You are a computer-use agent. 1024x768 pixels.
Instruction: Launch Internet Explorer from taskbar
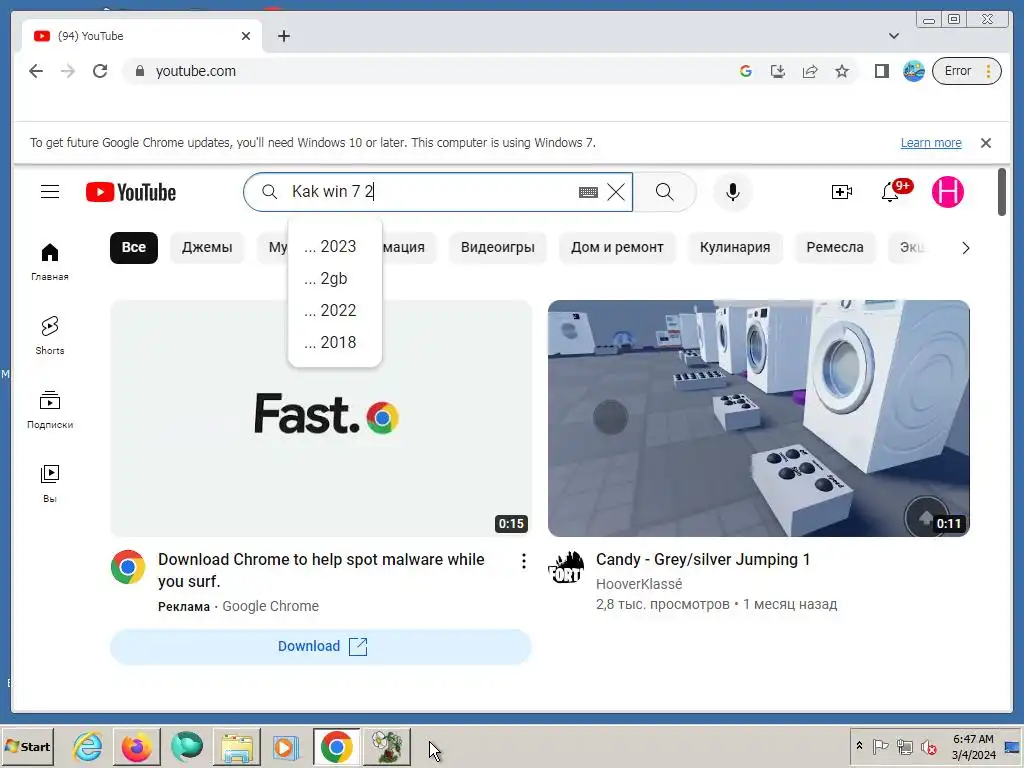[88, 746]
